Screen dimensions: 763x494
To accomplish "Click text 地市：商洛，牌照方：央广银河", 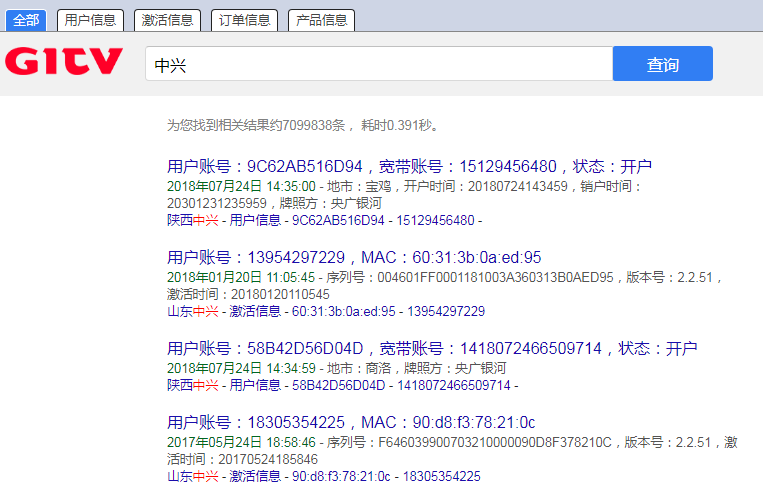I will click(x=417, y=368).
